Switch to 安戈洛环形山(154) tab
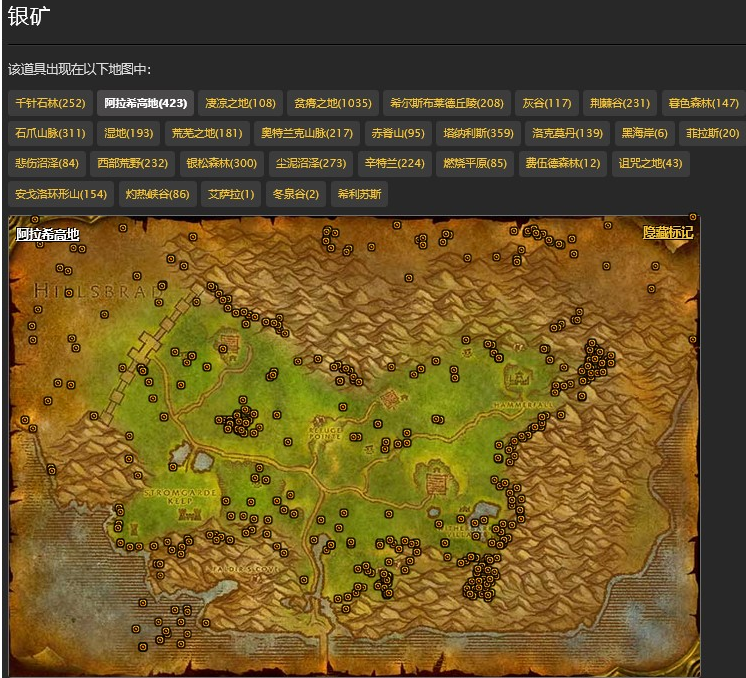746x678 pixels. [61, 194]
